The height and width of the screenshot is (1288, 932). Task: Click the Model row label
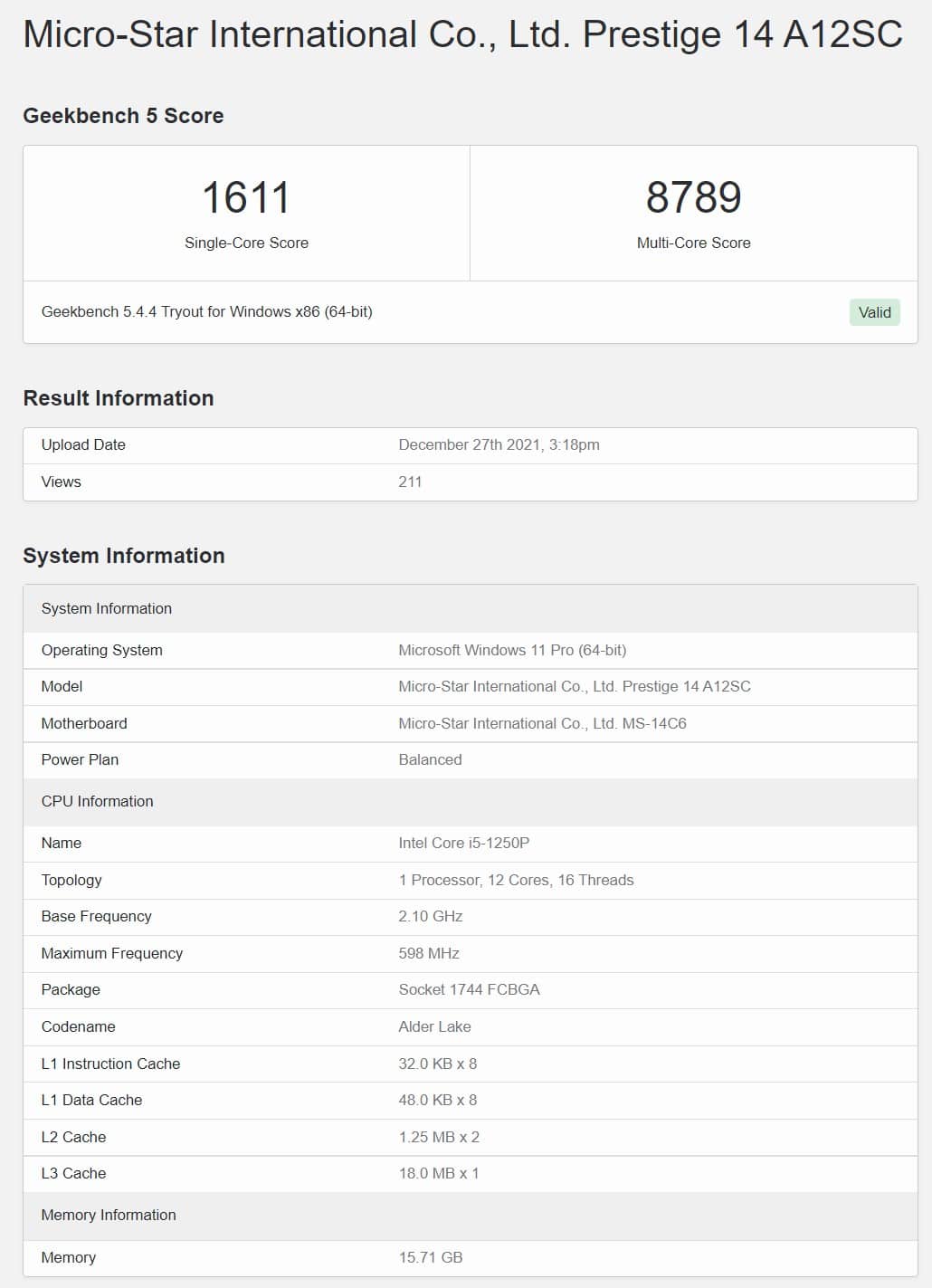(x=62, y=686)
